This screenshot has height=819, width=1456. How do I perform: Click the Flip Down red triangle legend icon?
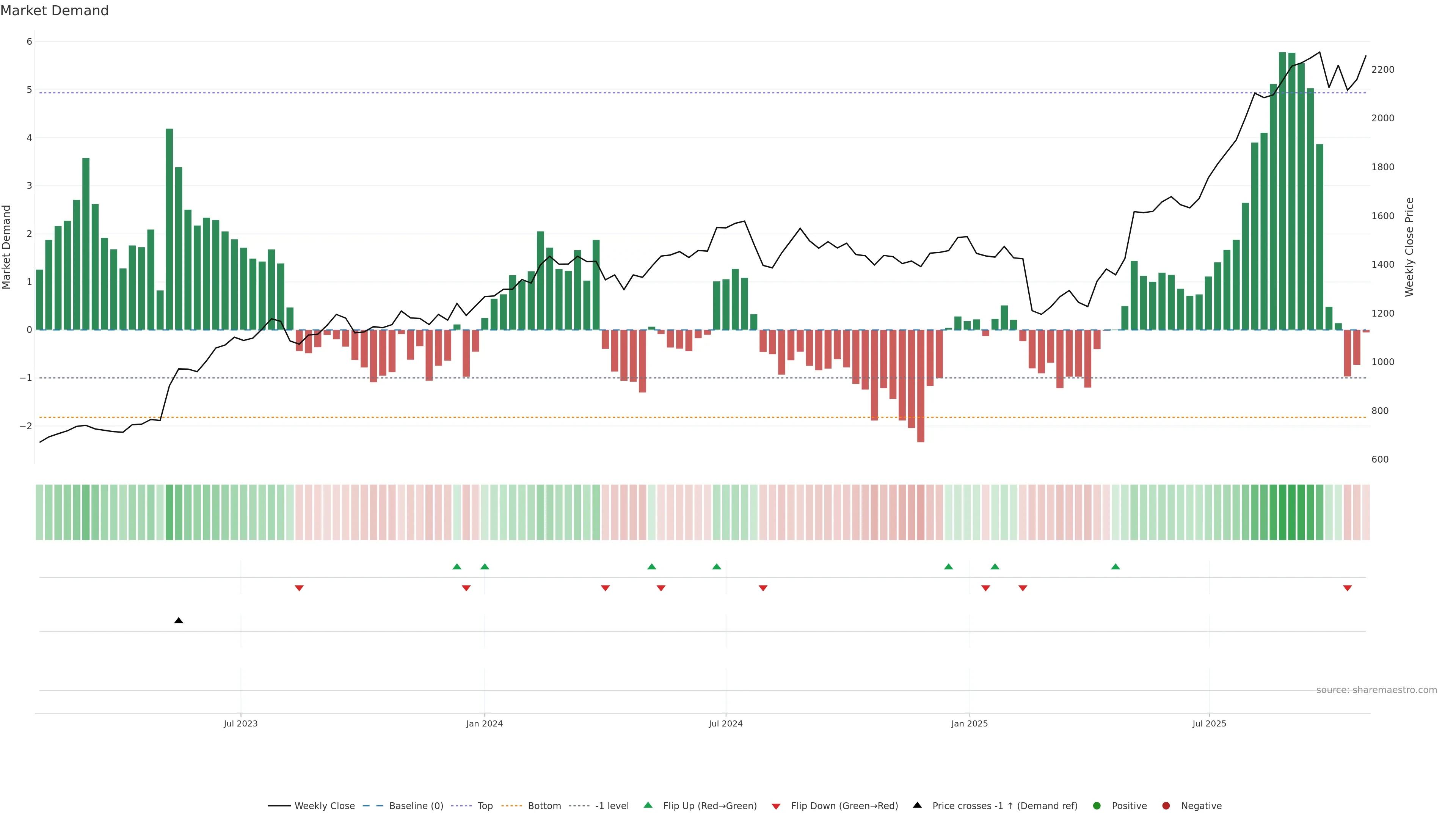pos(776,806)
